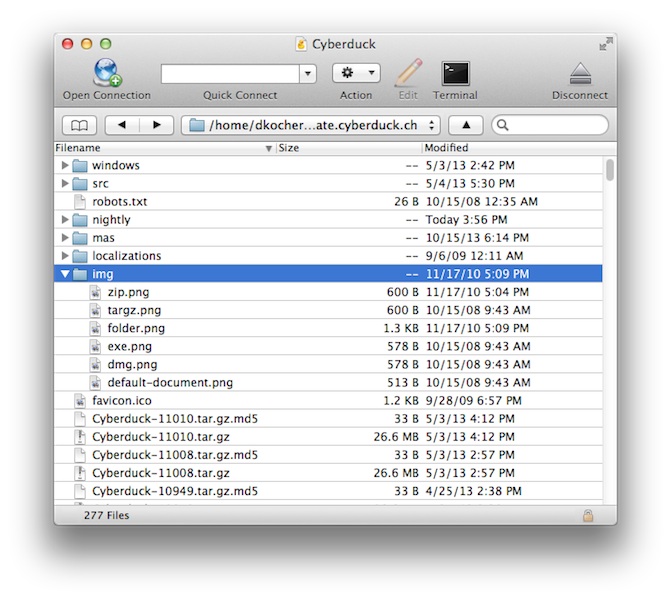Expand the nightly folder
The width and height of the screenshot is (671, 600).
(x=66, y=220)
